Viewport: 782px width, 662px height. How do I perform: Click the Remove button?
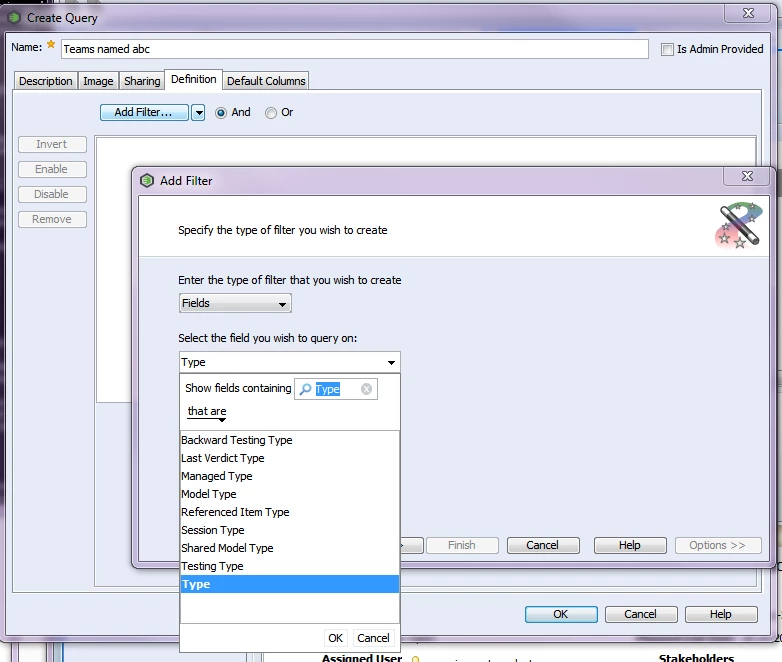(52, 219)
